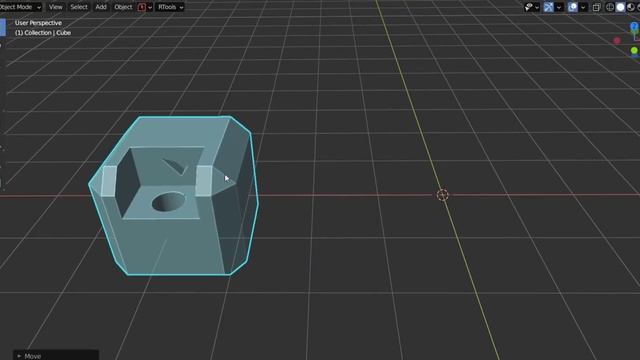Open the overlays options dropdown arrow
The width and height of the screenshot is (640, 360).
[583, 7]
